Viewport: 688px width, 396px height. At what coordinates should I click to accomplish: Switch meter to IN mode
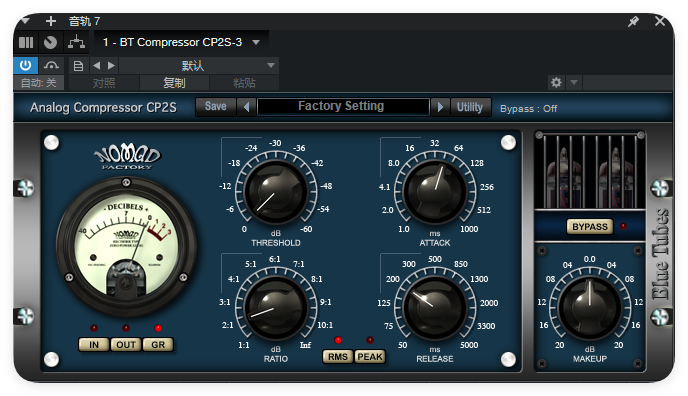(94, 345)
